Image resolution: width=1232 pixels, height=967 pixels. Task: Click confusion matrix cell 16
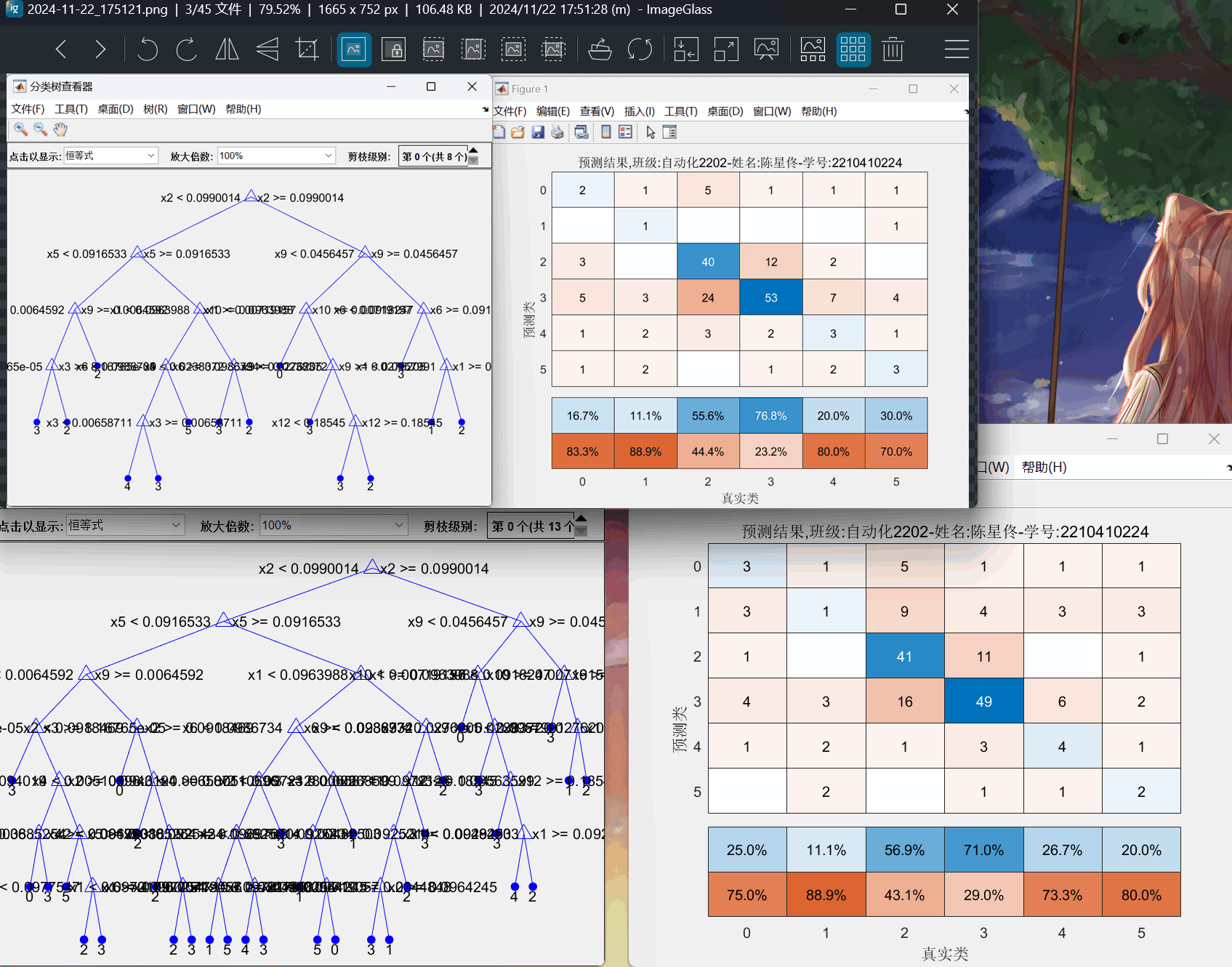point(905,702)
